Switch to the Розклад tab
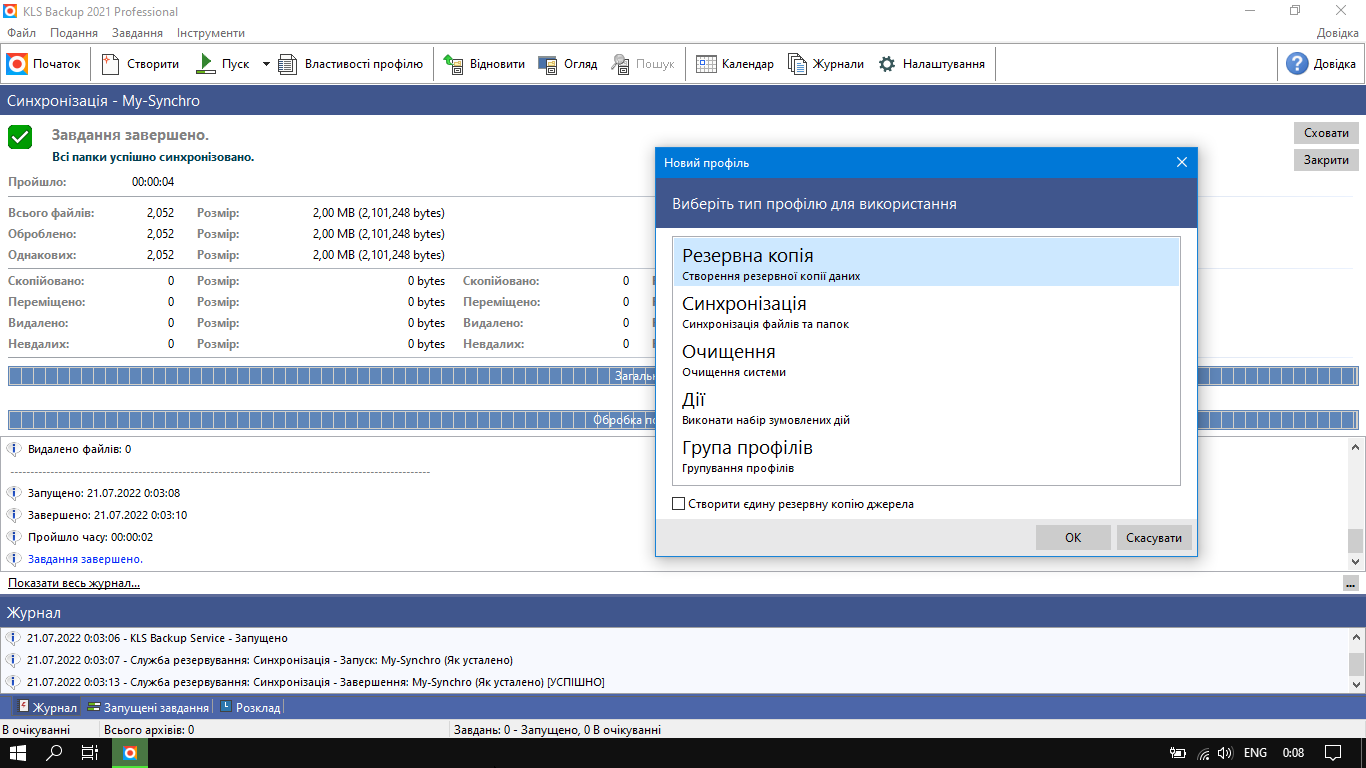 coord(250,707)
